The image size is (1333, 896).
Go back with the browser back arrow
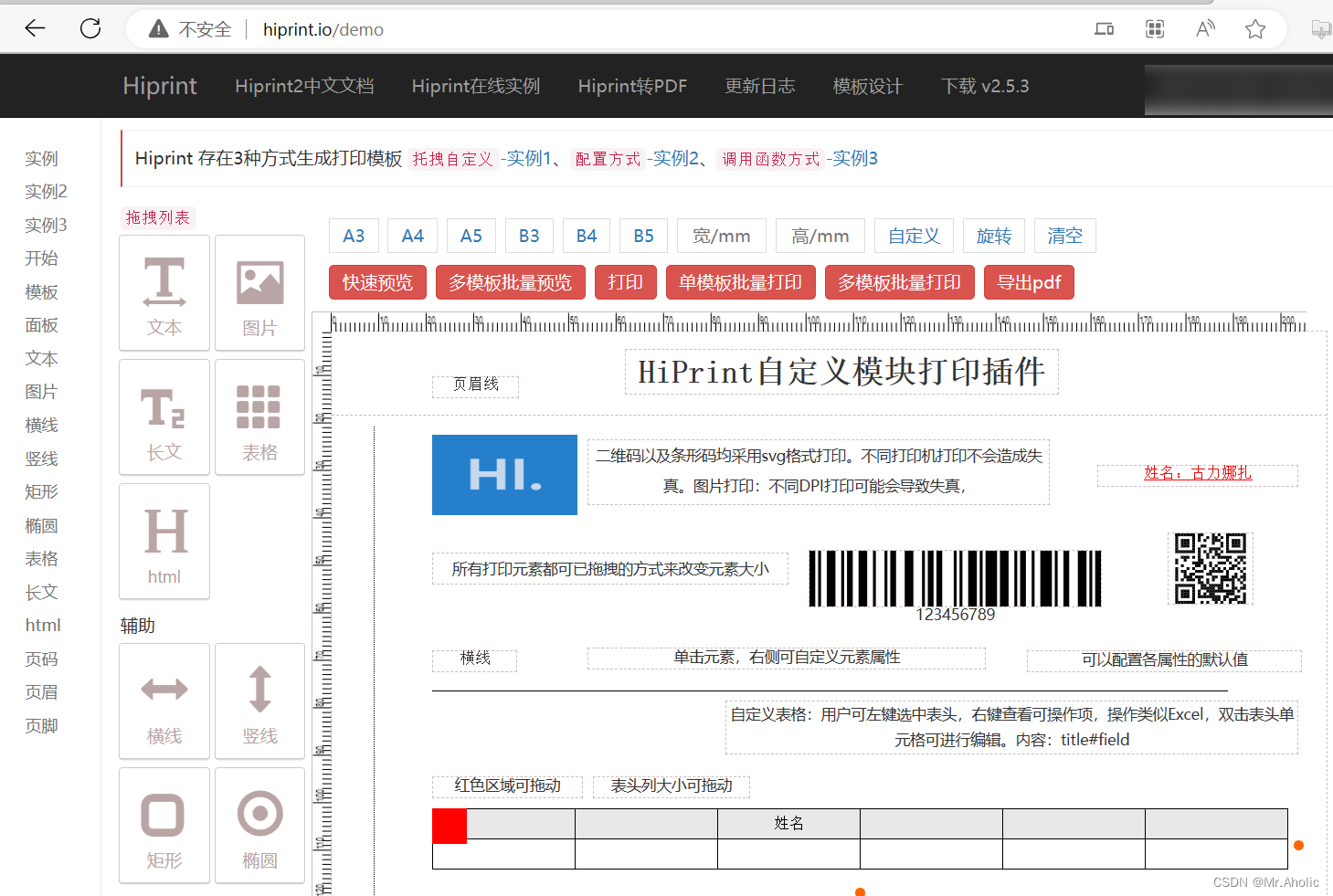point(35,28)
